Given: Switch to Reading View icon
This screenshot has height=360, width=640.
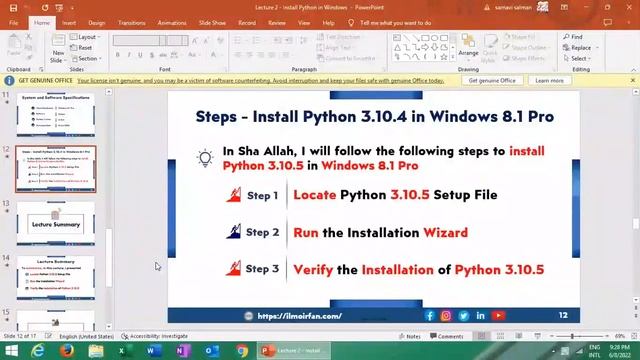Looking at the screenshot, I should (519, 336).
